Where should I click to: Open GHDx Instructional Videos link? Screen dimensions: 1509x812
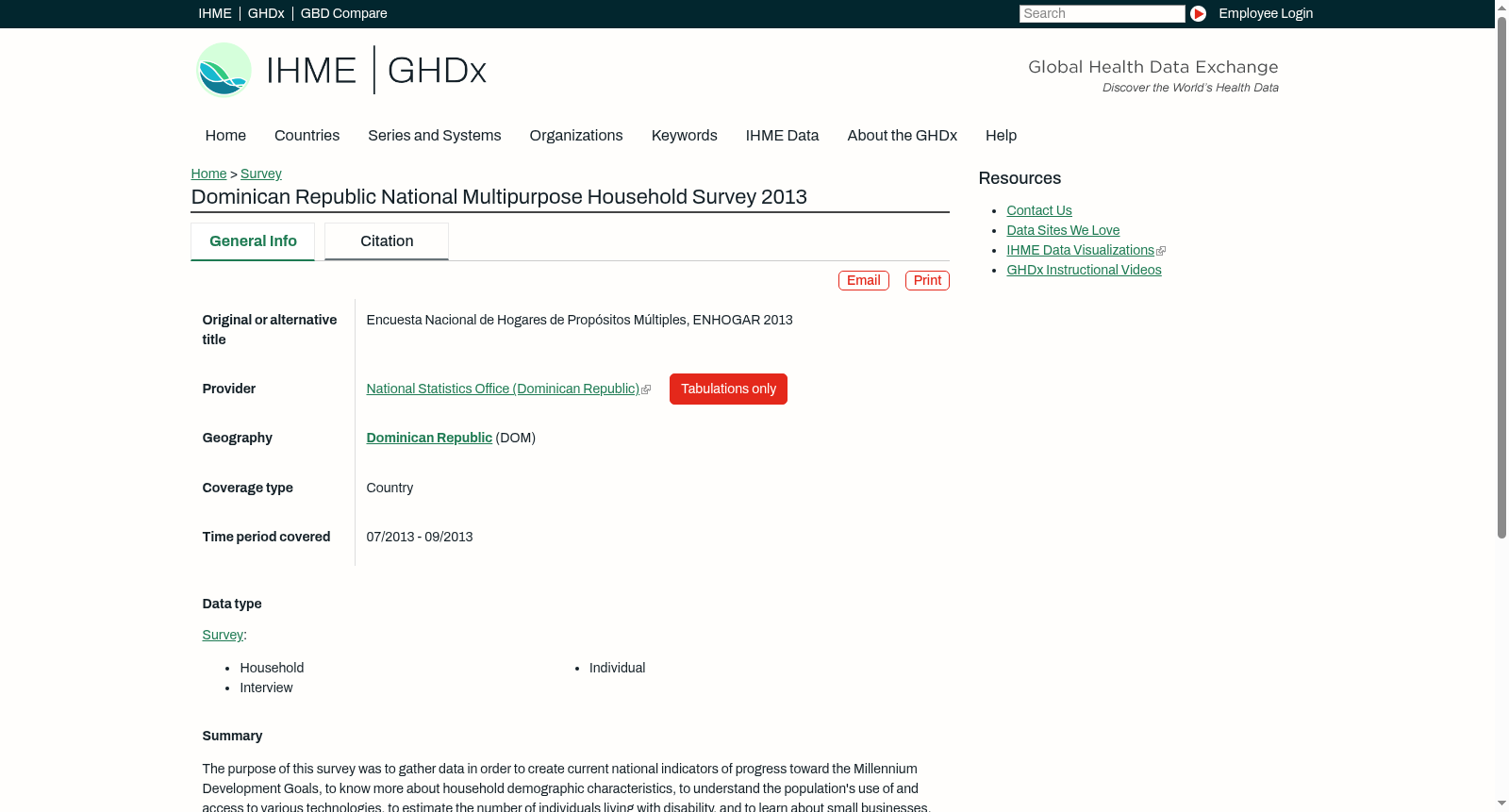(x=1084, y=270)
